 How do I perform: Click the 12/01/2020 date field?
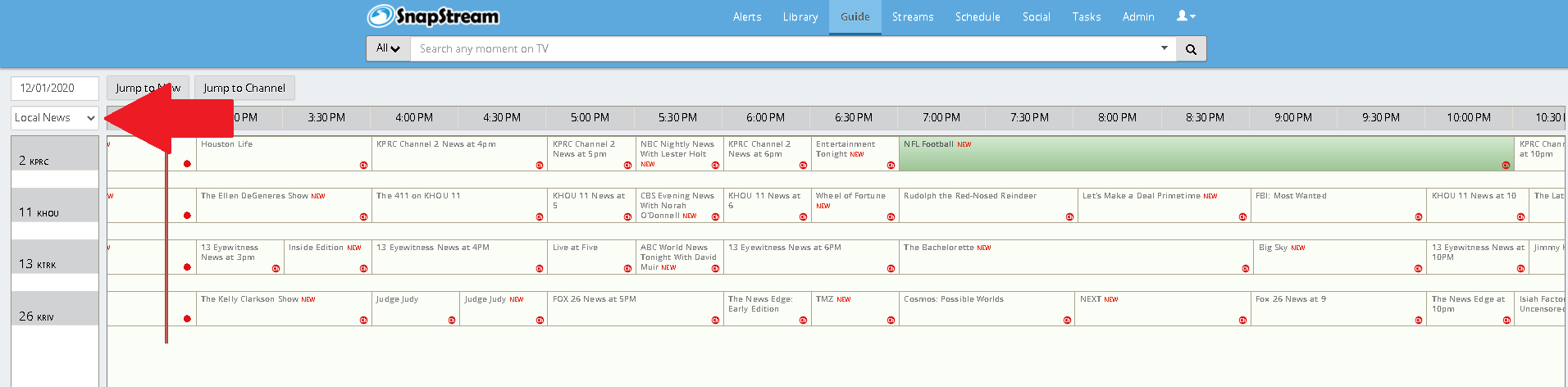pyautogui.click(x=55, y=88)
